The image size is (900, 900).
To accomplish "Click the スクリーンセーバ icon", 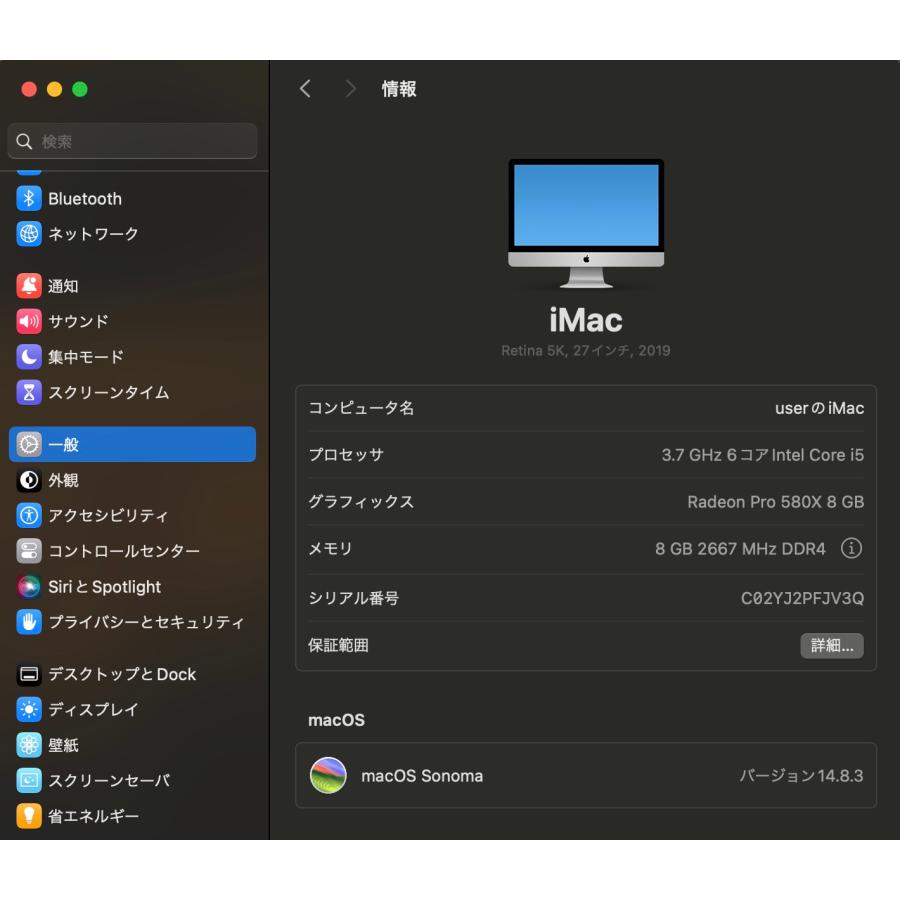I will point(29,780).
